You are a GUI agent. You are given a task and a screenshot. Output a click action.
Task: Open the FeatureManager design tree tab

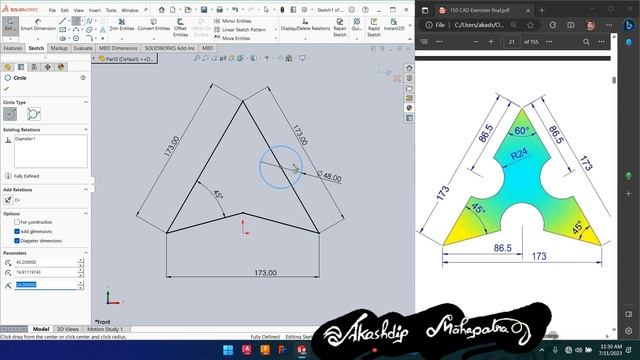coord(8,67)
